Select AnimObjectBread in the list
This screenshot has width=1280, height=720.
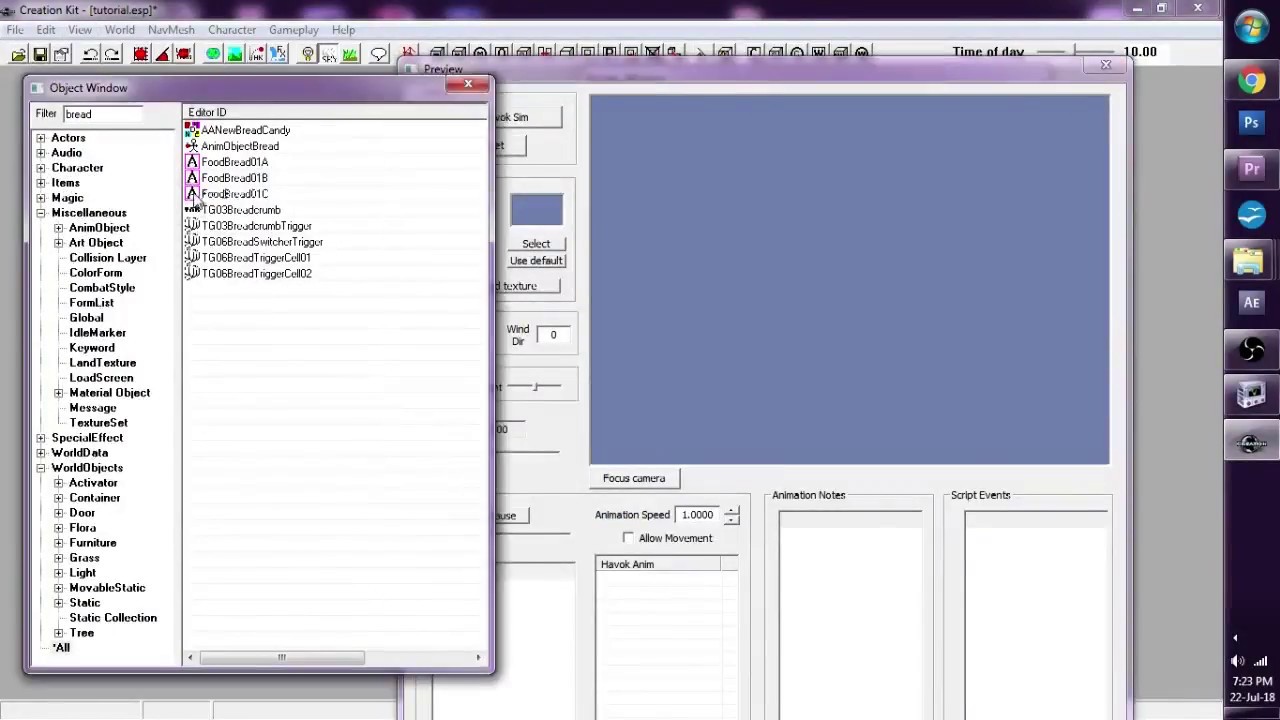[x=240, y=146]
